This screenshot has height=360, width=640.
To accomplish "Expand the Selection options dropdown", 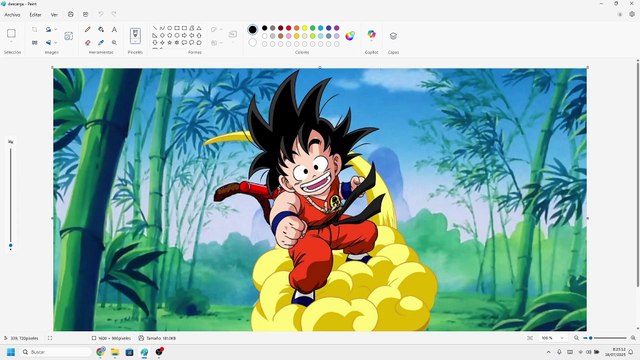I will click(x=11, y=42).
